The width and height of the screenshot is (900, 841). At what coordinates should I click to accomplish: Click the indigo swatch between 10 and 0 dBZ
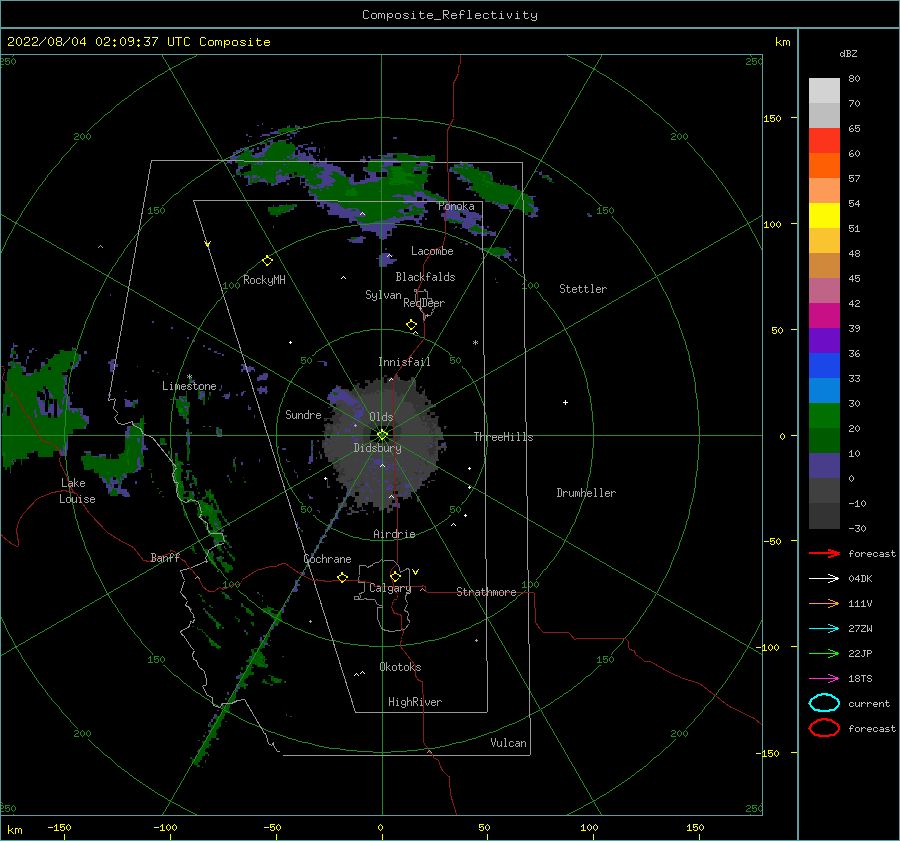pos(824,466)
